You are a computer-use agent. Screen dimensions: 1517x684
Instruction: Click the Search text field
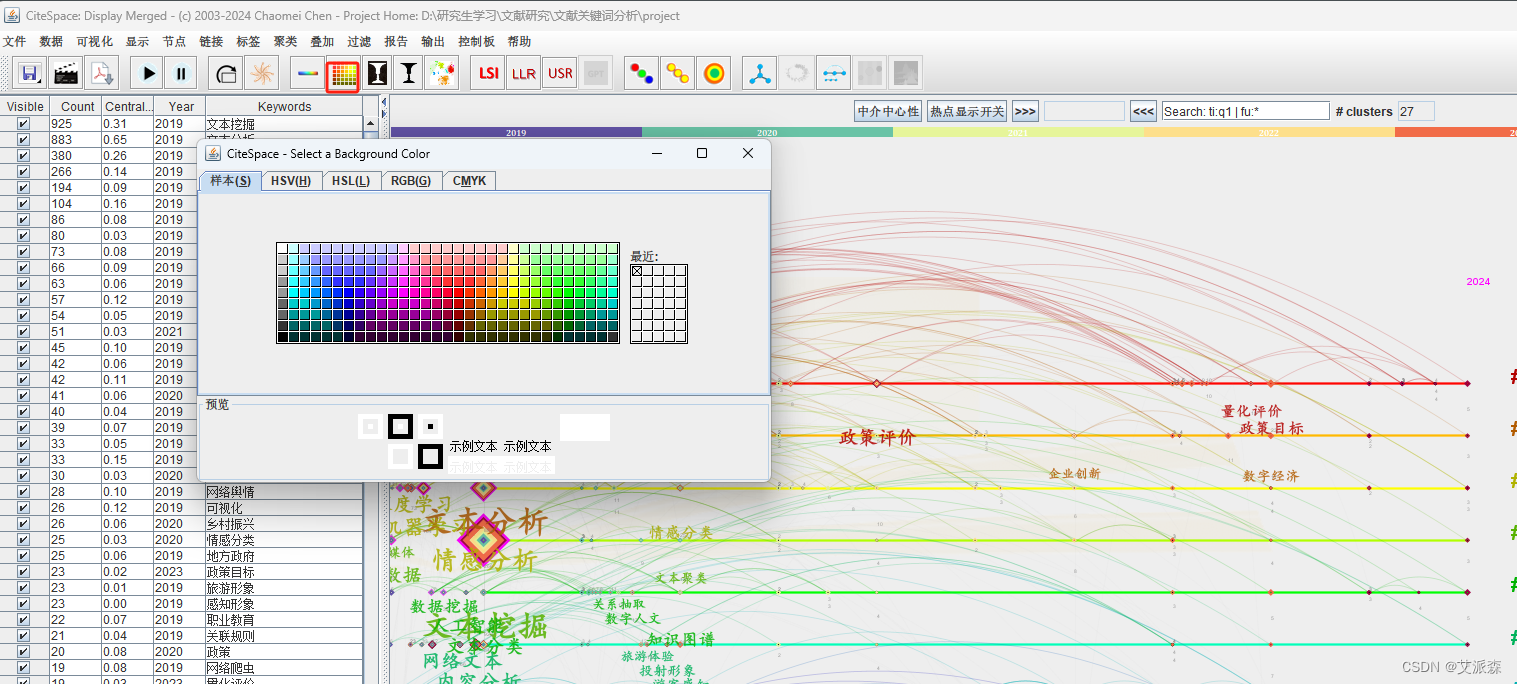pyautogui.click(x=1245, y=111)
